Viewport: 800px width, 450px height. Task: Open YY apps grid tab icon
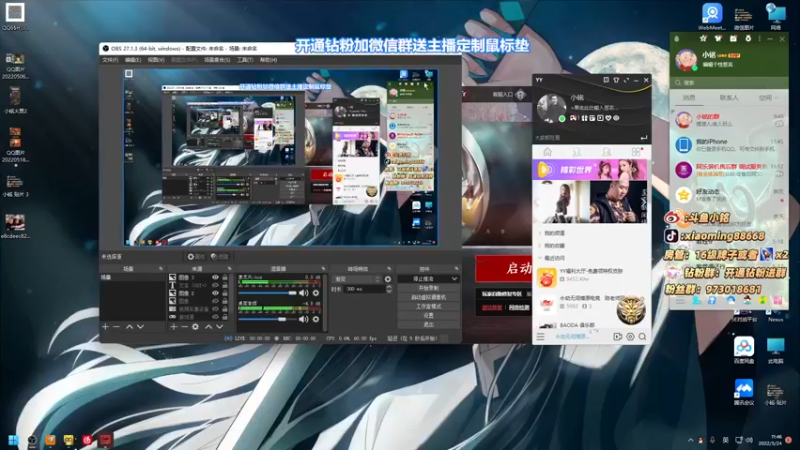tap(636, 152)
